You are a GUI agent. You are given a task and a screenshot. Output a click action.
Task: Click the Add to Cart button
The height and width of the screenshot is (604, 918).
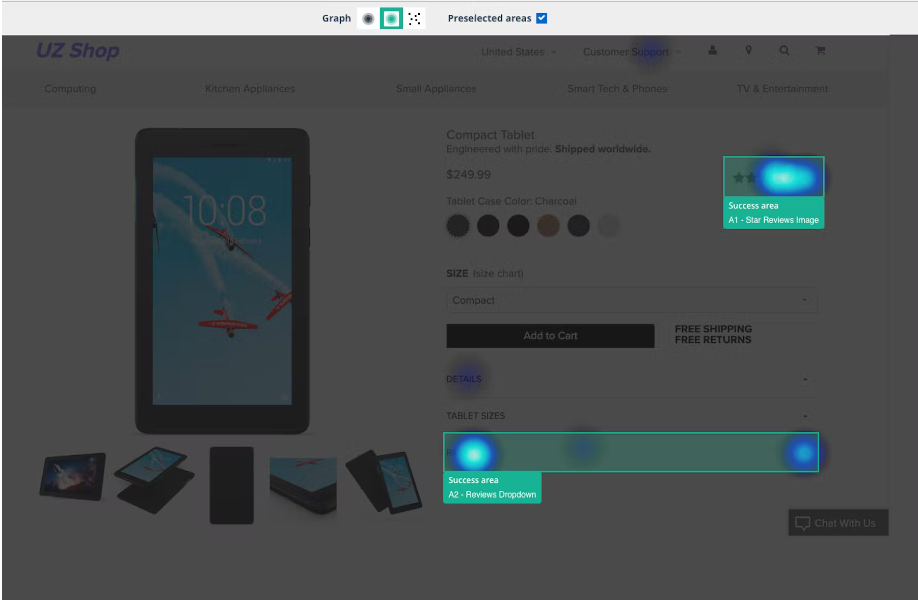click(x=550, y=336)
